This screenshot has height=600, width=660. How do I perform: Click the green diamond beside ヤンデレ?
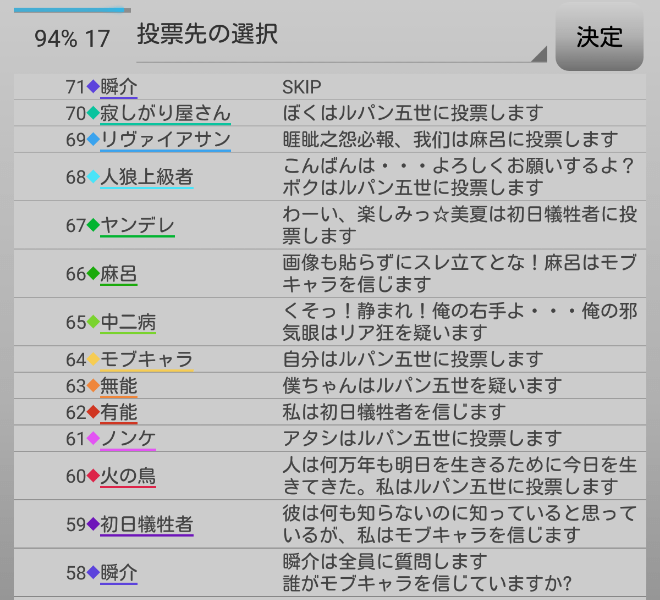(x=93, y=225)
